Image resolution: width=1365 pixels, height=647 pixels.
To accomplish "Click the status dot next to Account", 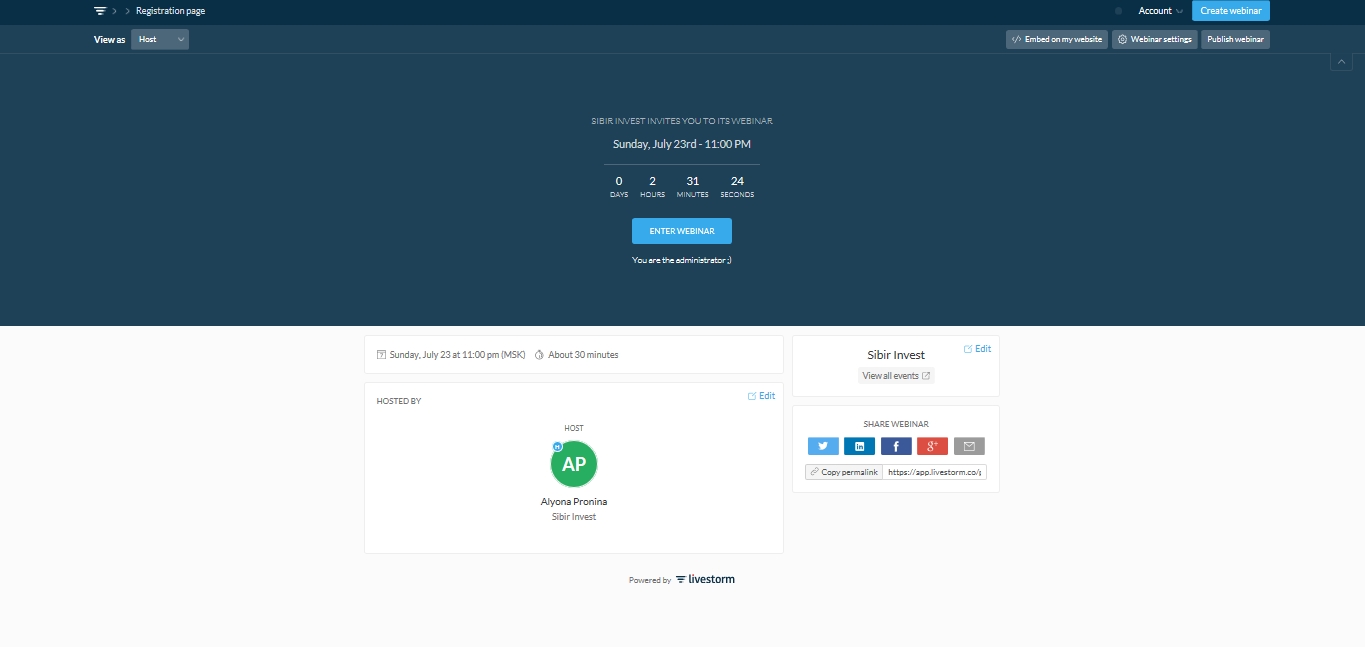I will [1119, 11].
